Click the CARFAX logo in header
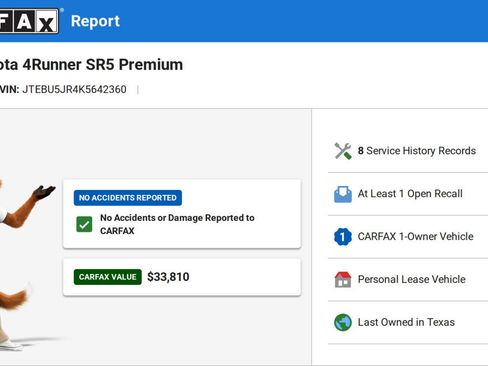The image size is (488, 366). click(29, 21)
